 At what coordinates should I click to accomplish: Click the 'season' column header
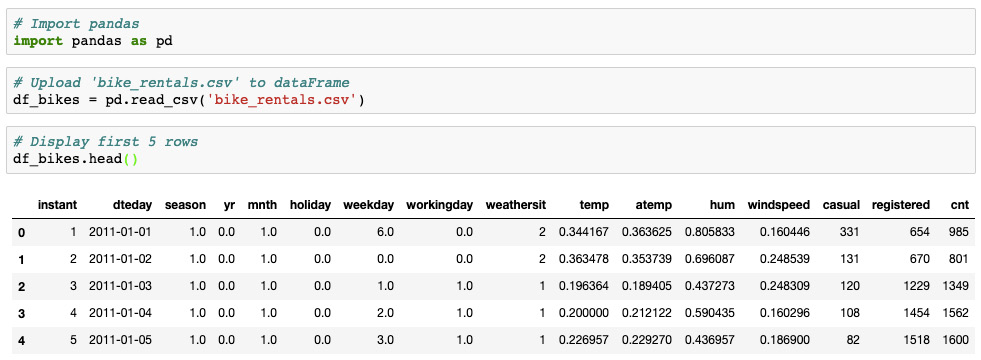pyautogui.click(x=185, y=205)
